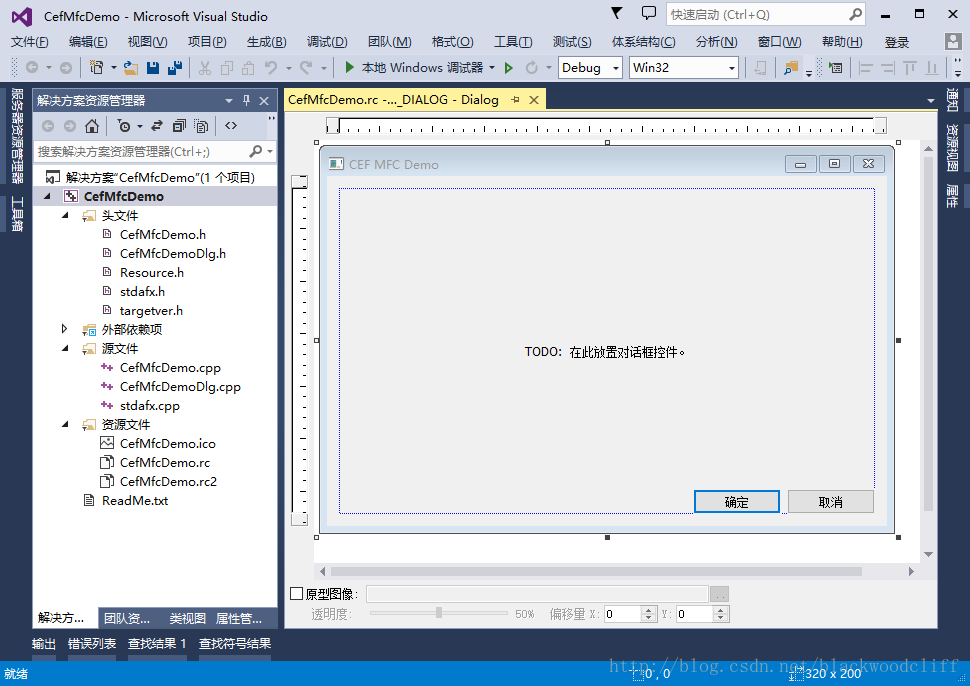Select ReadMe.txt in Solution Explorer
The height and width of the screenshot is (686, 970).
[x=135, y=500]
